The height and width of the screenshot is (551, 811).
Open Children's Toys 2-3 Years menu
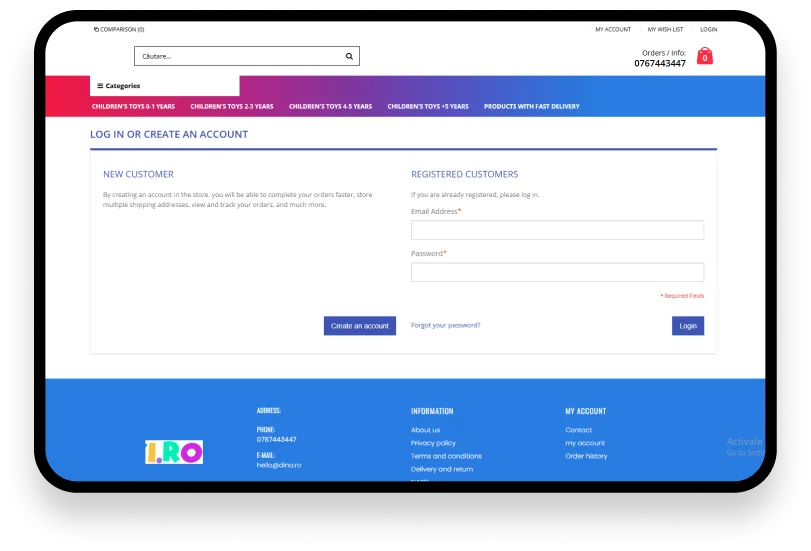232,107
